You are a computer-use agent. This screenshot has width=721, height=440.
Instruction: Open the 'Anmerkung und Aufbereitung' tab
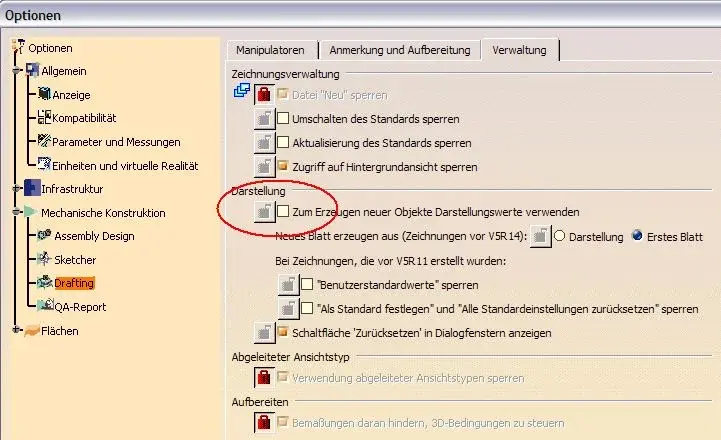click(x=399, y=49)
